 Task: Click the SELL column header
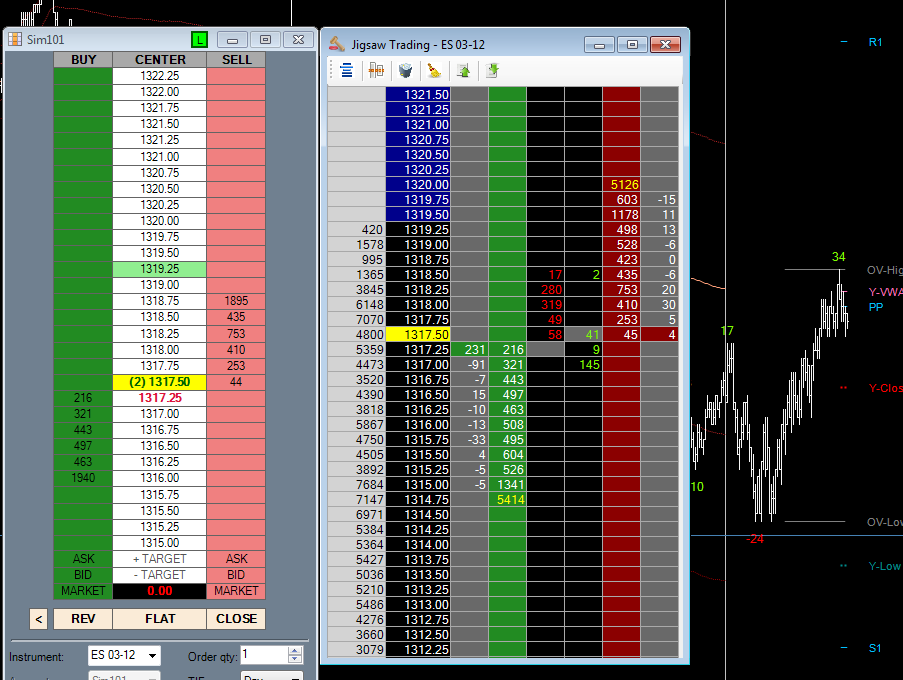point(236,60)
